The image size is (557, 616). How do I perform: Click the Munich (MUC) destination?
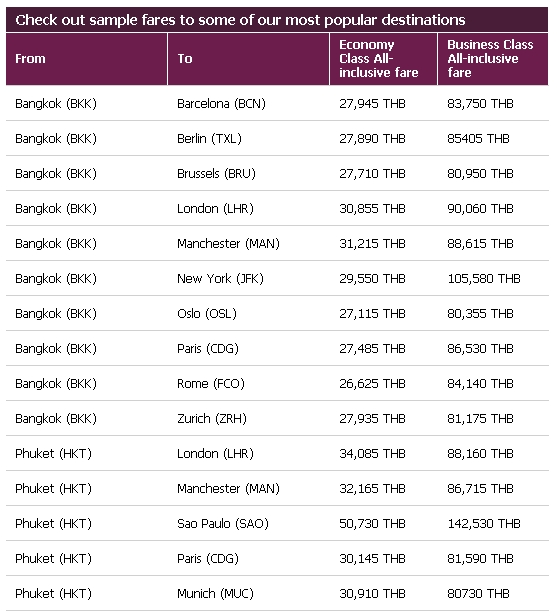click(x=215, y=593)
